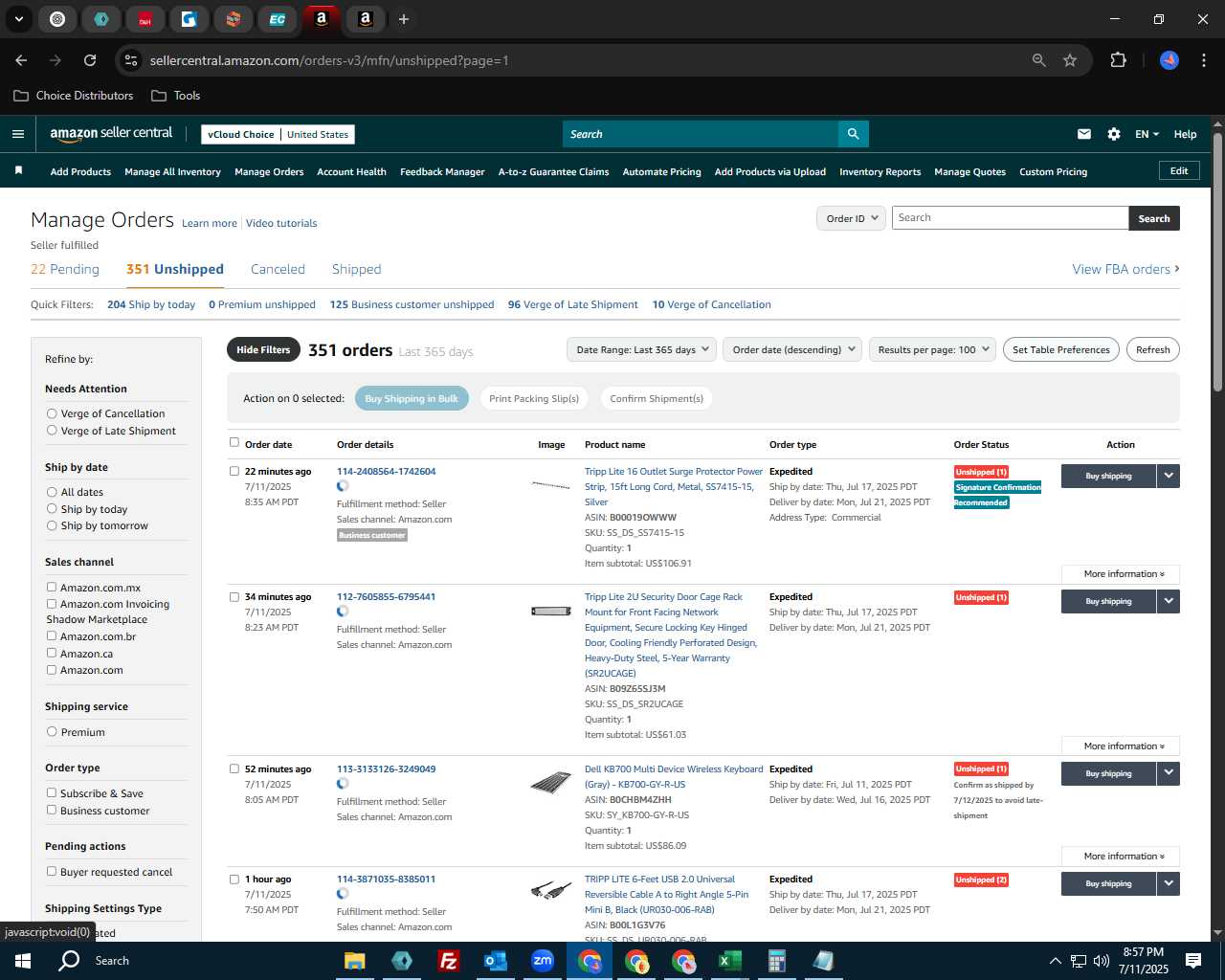Go back with browser back arrow
The height and width of the screenshot is (980, 1225).
(x=21, y=60)
